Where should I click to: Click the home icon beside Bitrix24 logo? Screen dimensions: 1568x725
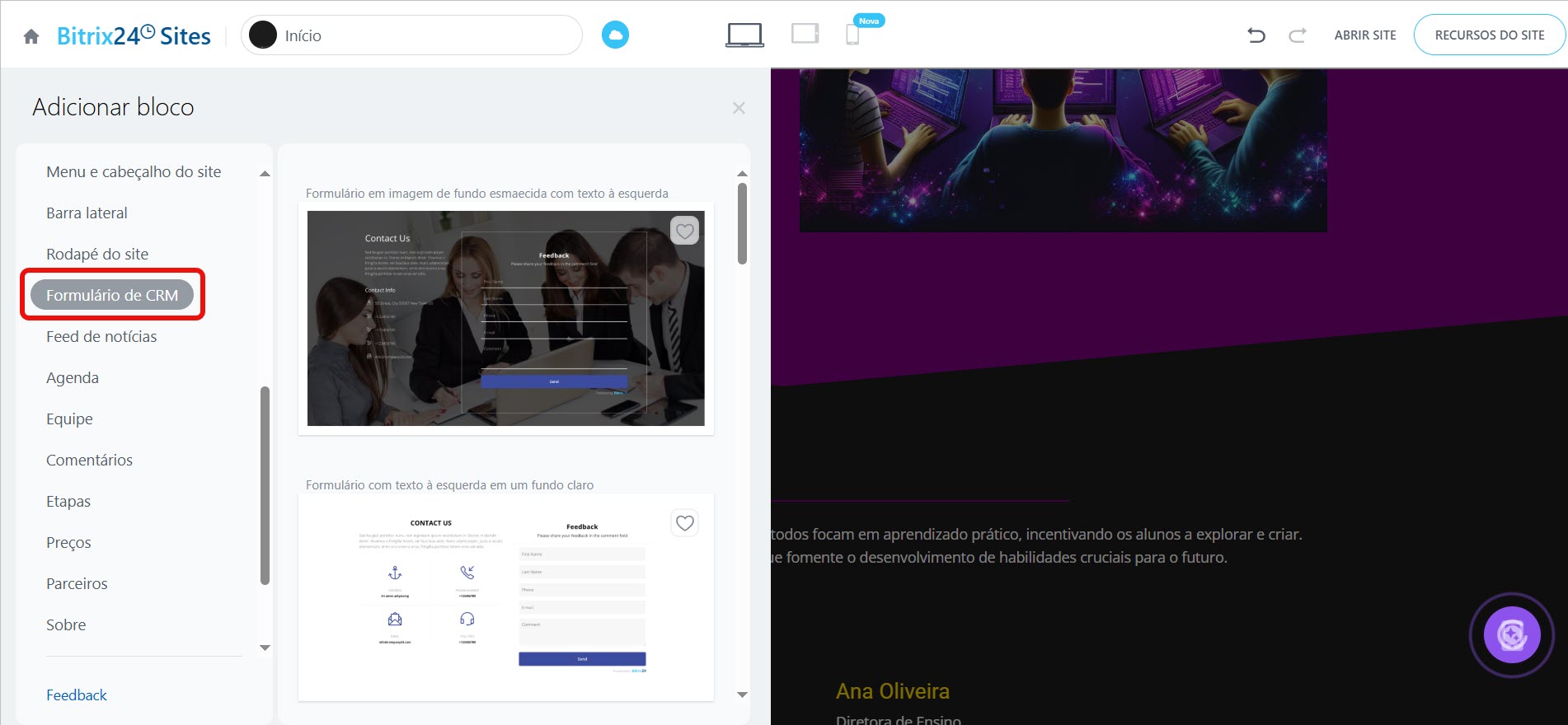31,36
